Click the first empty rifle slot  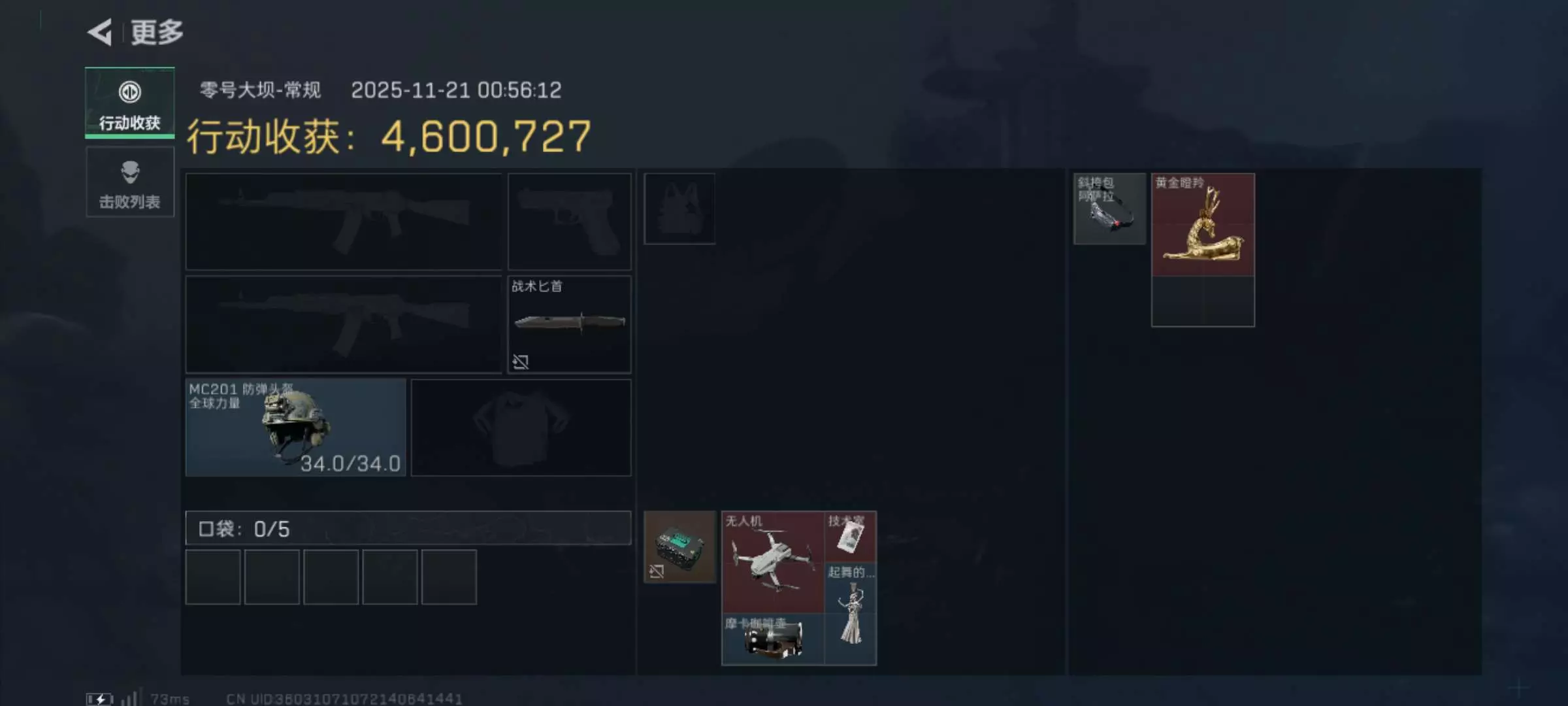coord(344,221)
